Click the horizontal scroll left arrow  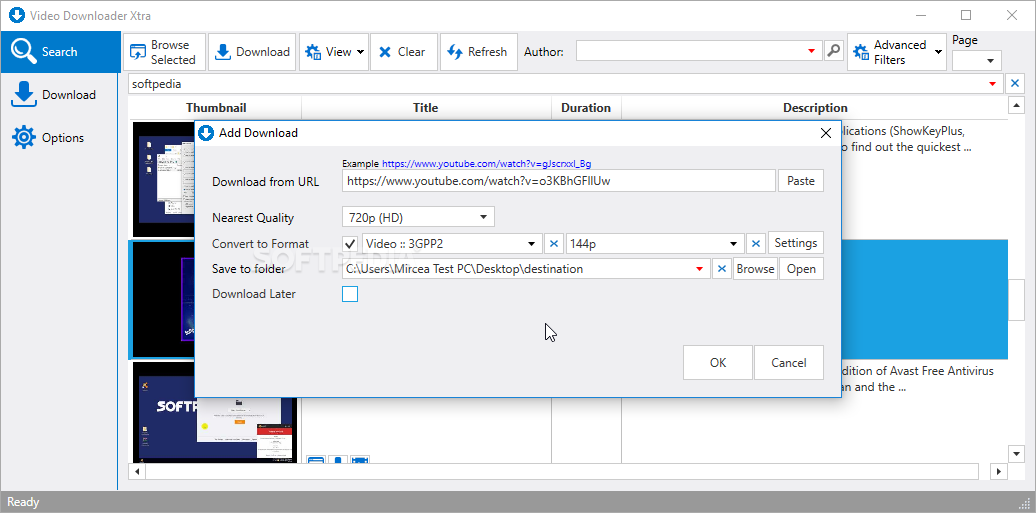pos(137,471)
